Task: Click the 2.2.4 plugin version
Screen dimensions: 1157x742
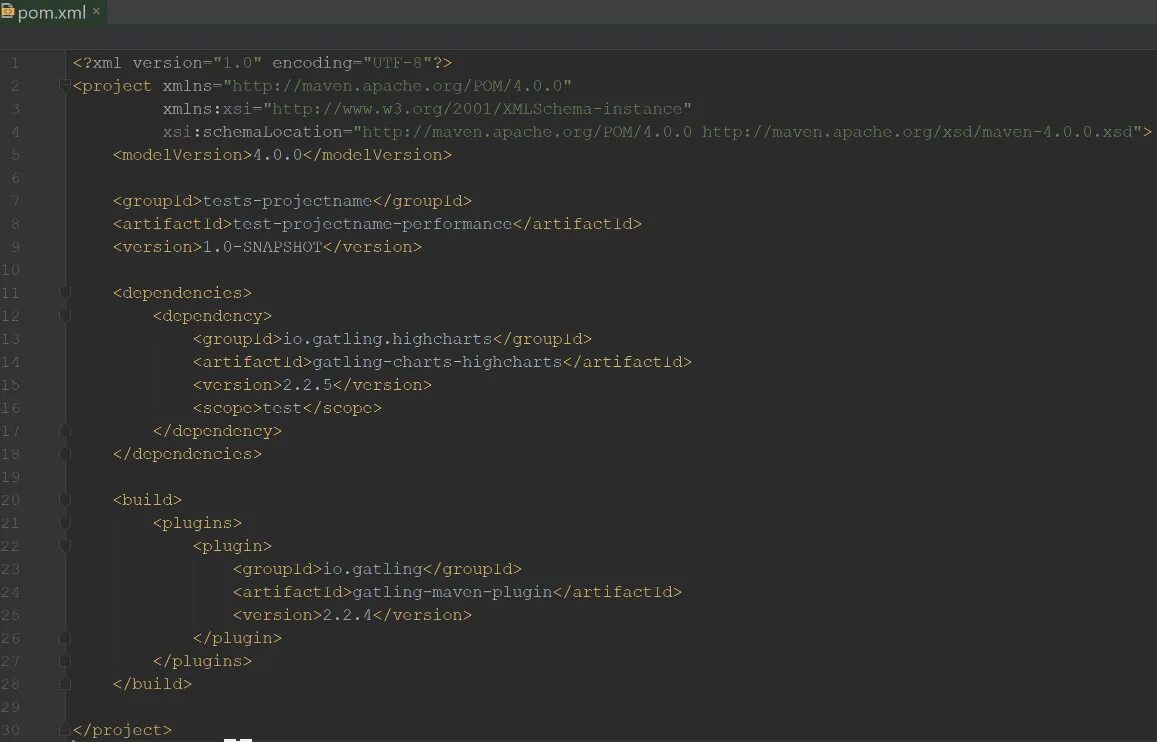Action: (348, 615)
